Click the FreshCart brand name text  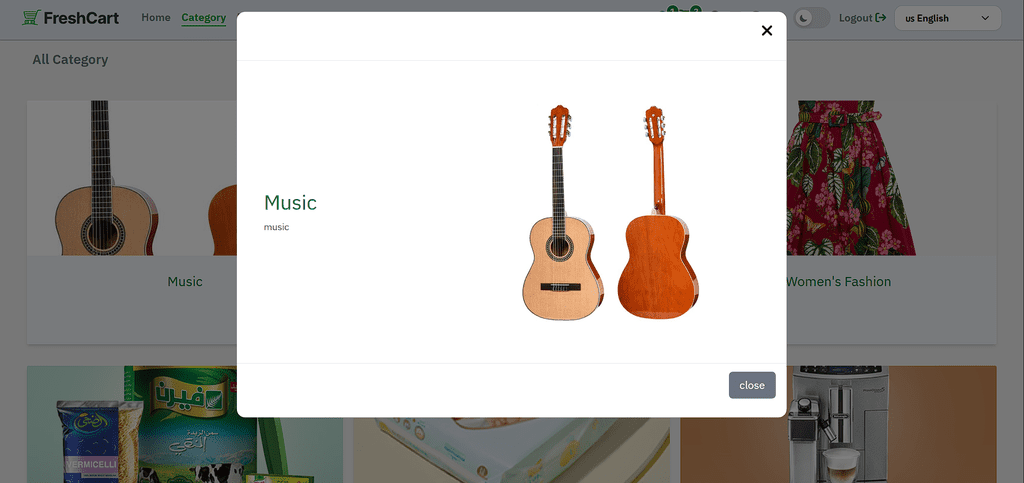(81, 18)
